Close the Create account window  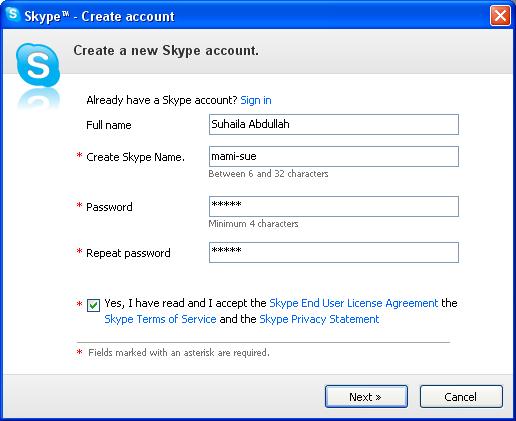coord(500,16)
